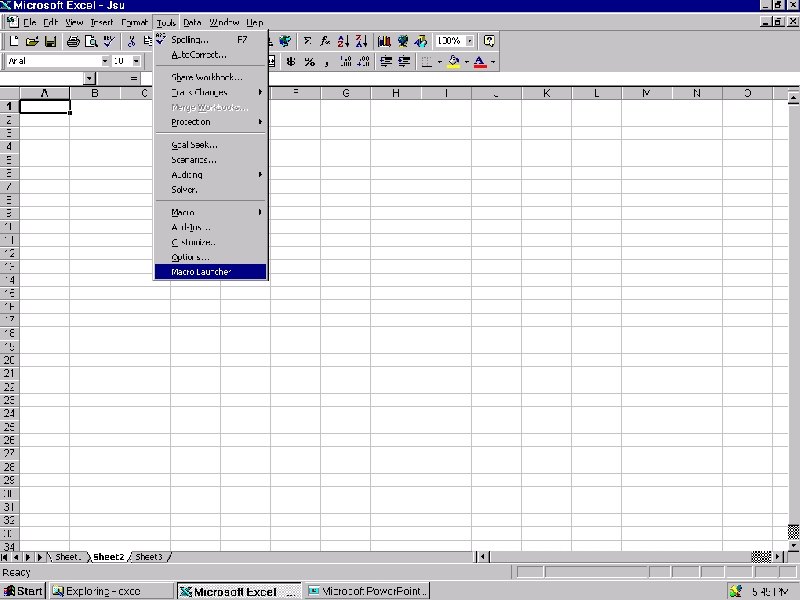
Task: Open the Name Box dropdown arrow
Action: click(x=89, y=79)
